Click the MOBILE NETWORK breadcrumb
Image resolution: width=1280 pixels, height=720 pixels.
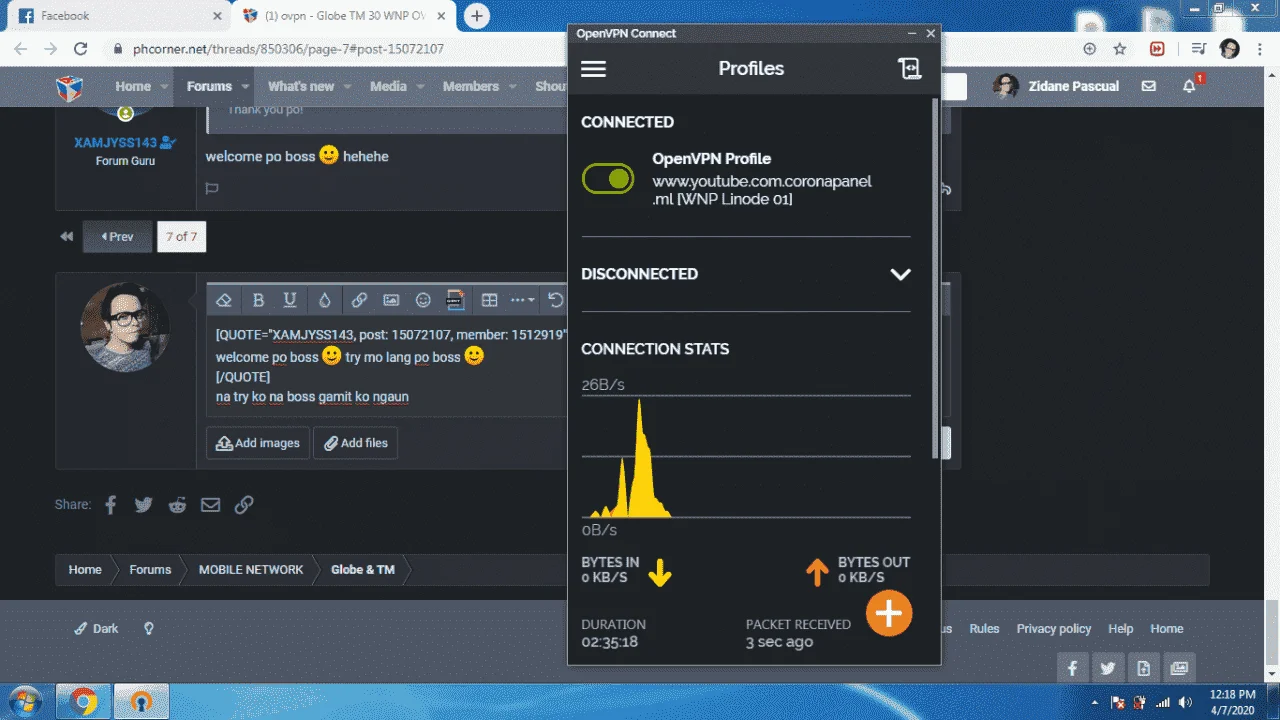pyautogui.click(x=251, y=570)
